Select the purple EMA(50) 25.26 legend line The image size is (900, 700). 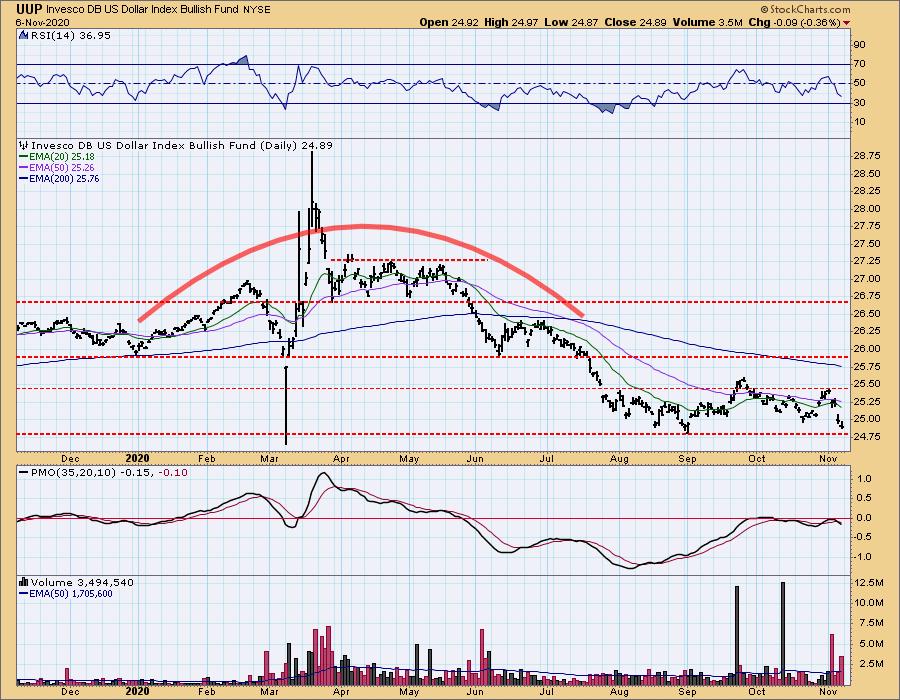point(24,168)
